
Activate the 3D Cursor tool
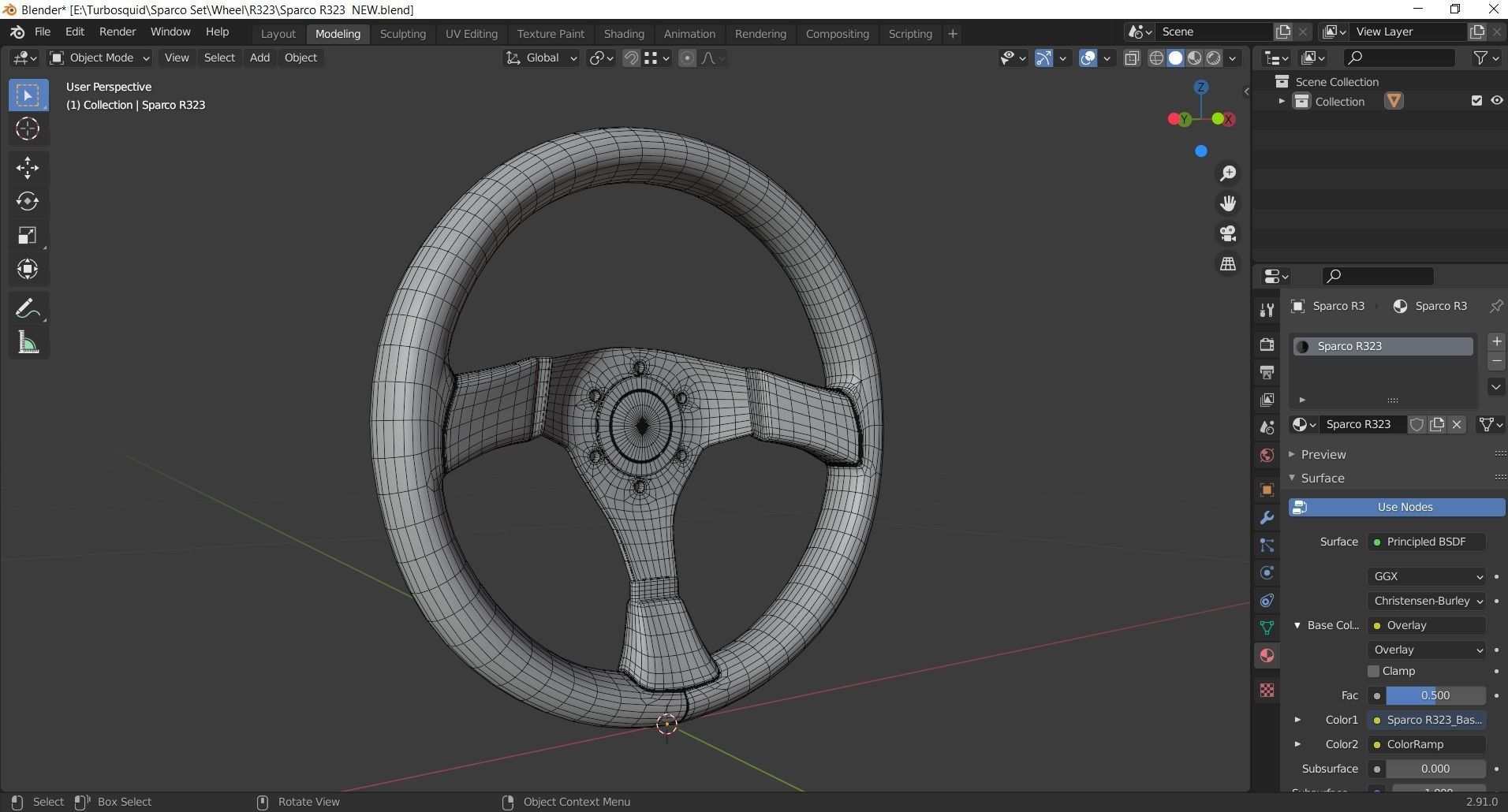pos(28,129)
